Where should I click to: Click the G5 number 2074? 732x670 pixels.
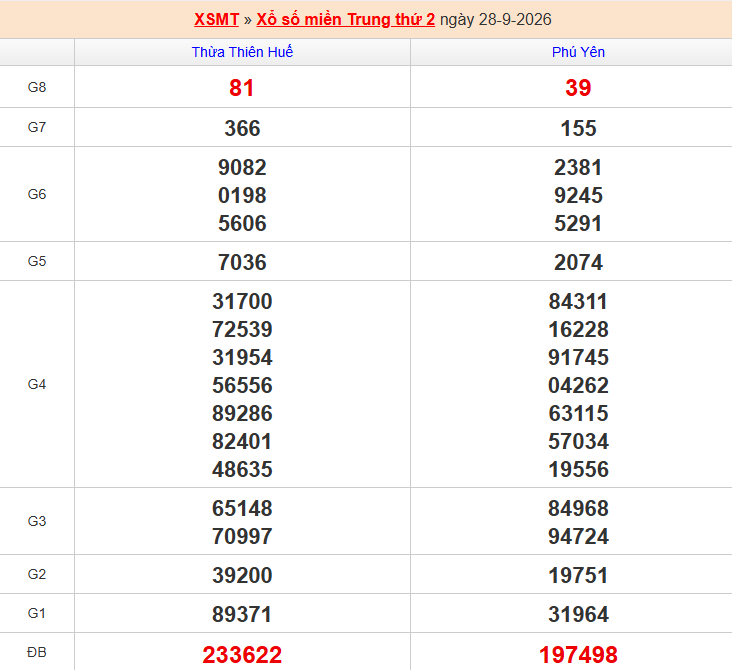click(578, 262)
